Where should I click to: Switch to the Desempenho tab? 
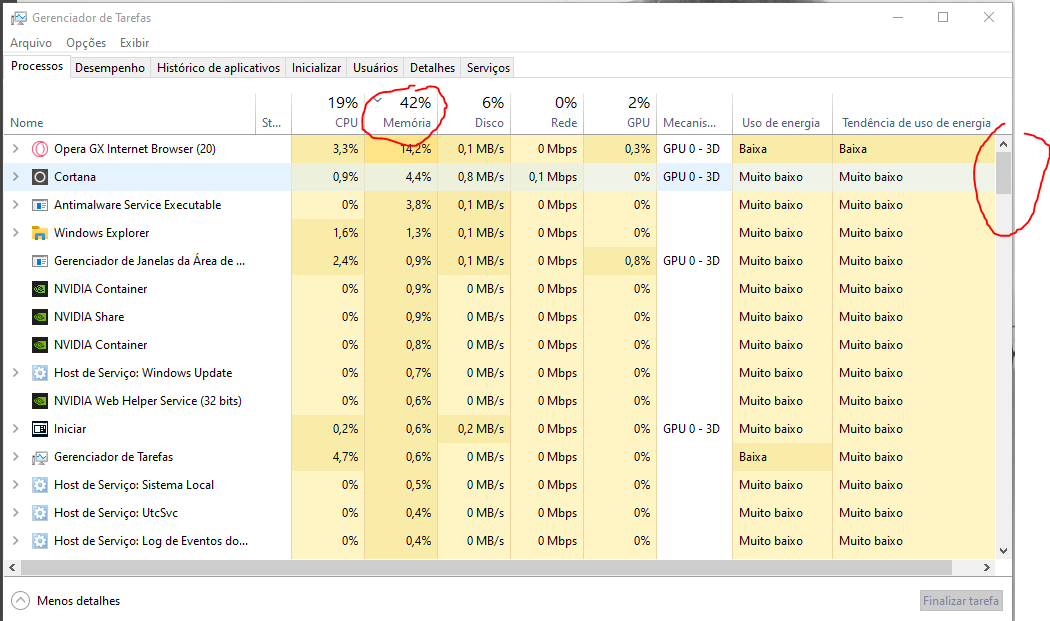click(x=110, y=68)
